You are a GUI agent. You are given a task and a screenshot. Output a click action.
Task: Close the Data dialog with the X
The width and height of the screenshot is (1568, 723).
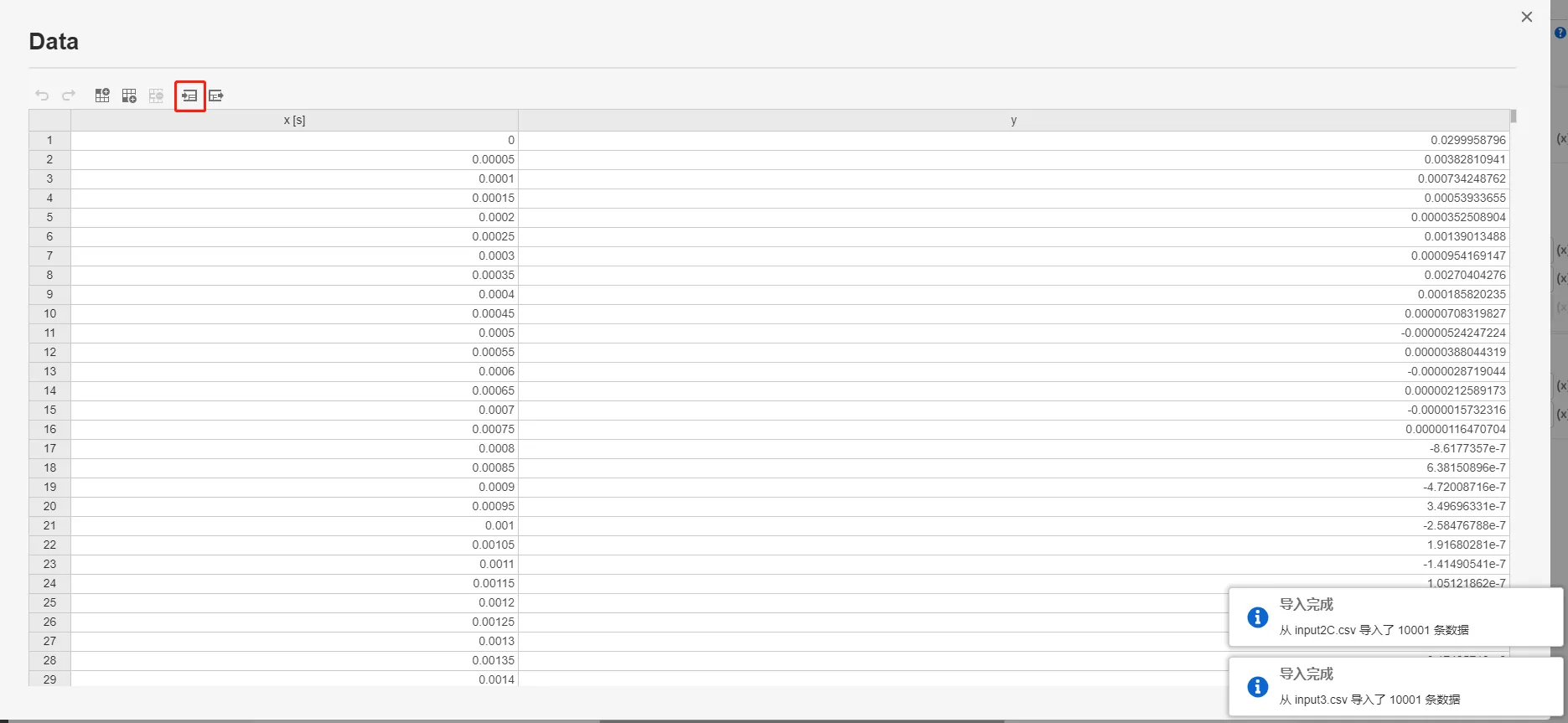tap(1527, 17)
